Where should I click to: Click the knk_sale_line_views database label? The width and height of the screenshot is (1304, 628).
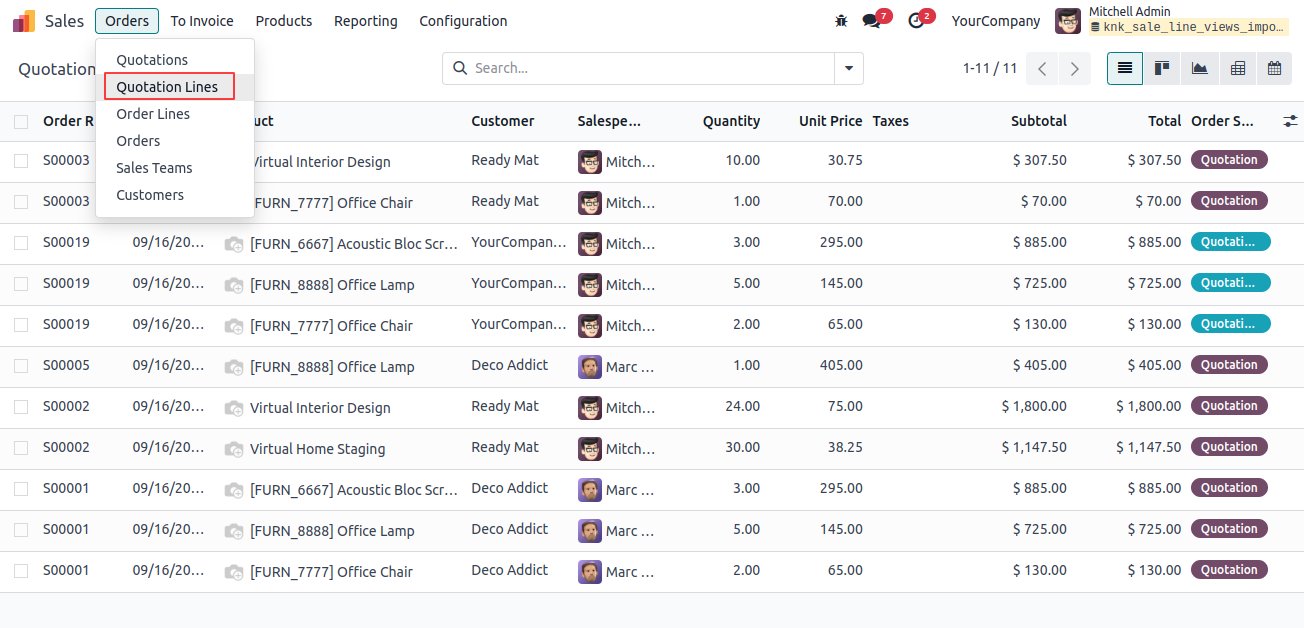pyautogui.click(x=1187, y=27)
